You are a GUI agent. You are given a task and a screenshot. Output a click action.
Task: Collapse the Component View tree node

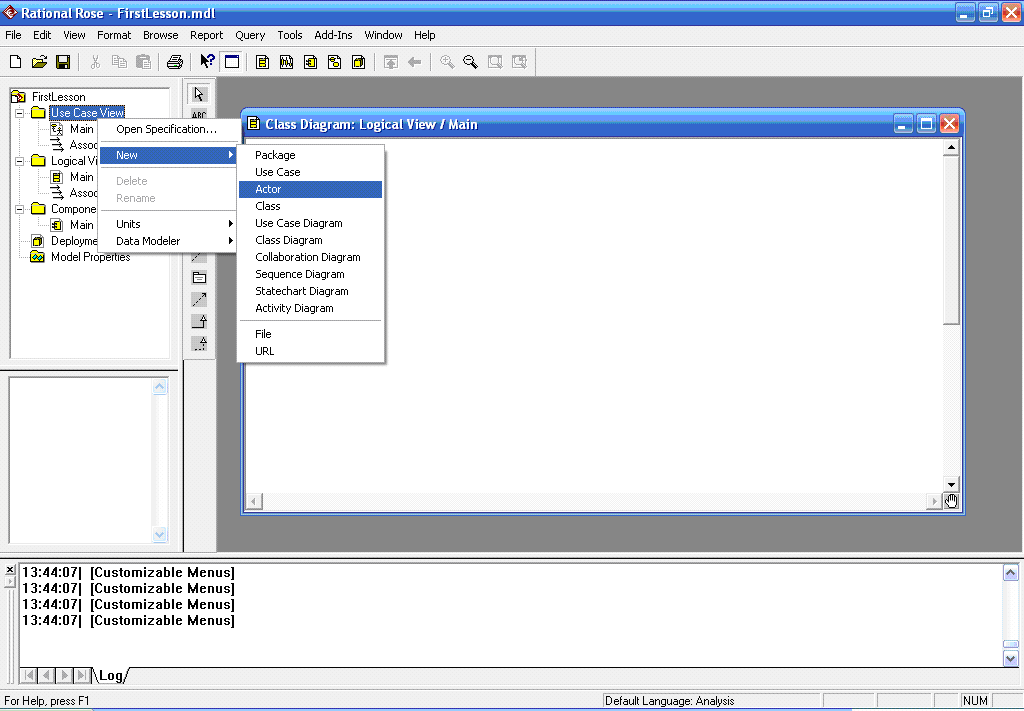[x=20, y=209]
